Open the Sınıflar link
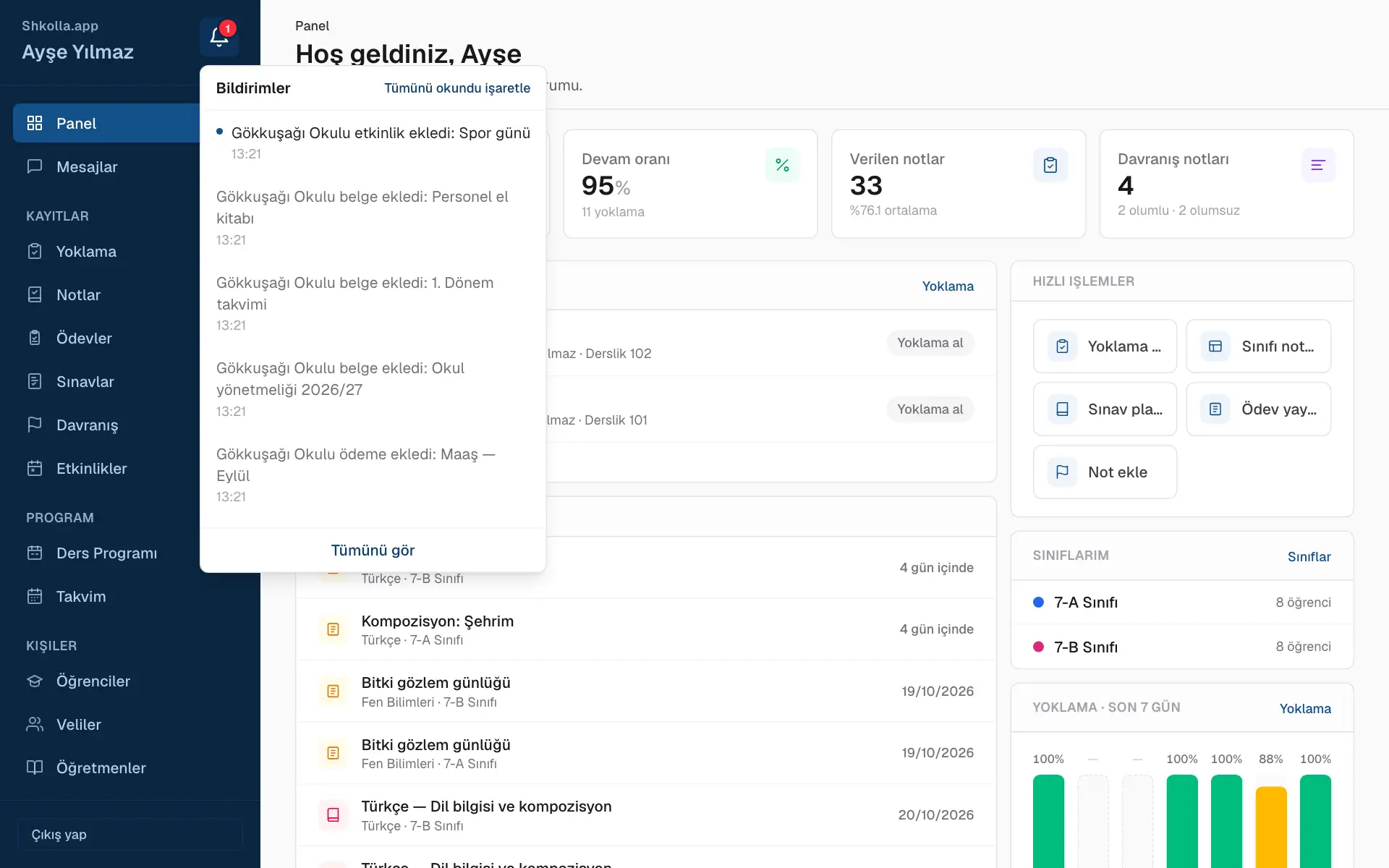 click(1309, 556)
